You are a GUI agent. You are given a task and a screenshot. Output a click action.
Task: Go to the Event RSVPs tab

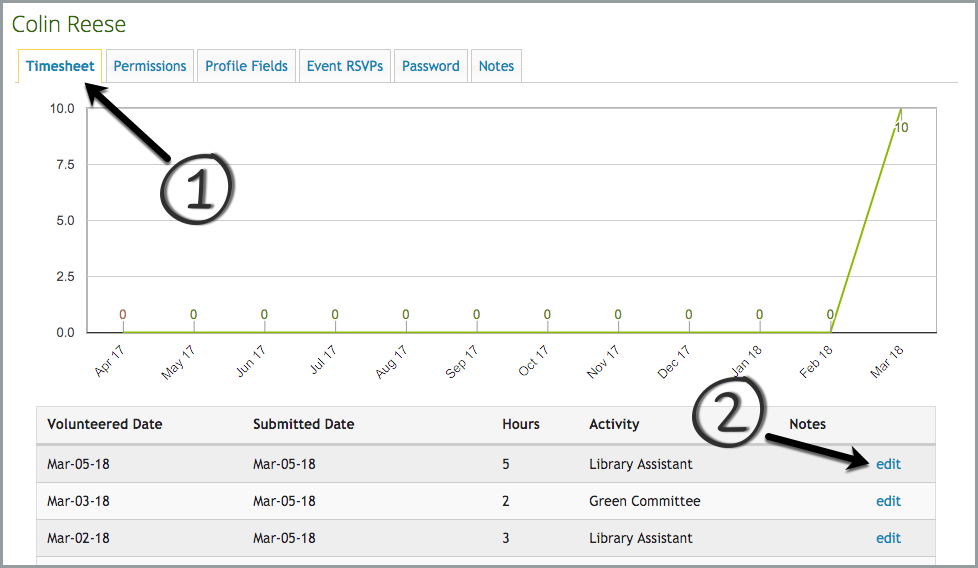(344, 66)
